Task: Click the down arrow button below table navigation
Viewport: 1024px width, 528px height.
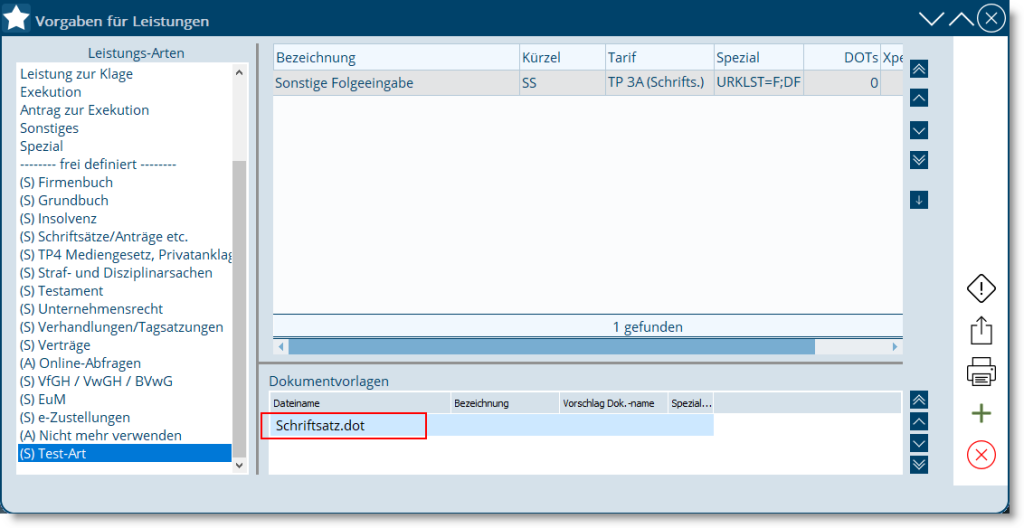Action: pyautogui.click(x=919, y=200)
